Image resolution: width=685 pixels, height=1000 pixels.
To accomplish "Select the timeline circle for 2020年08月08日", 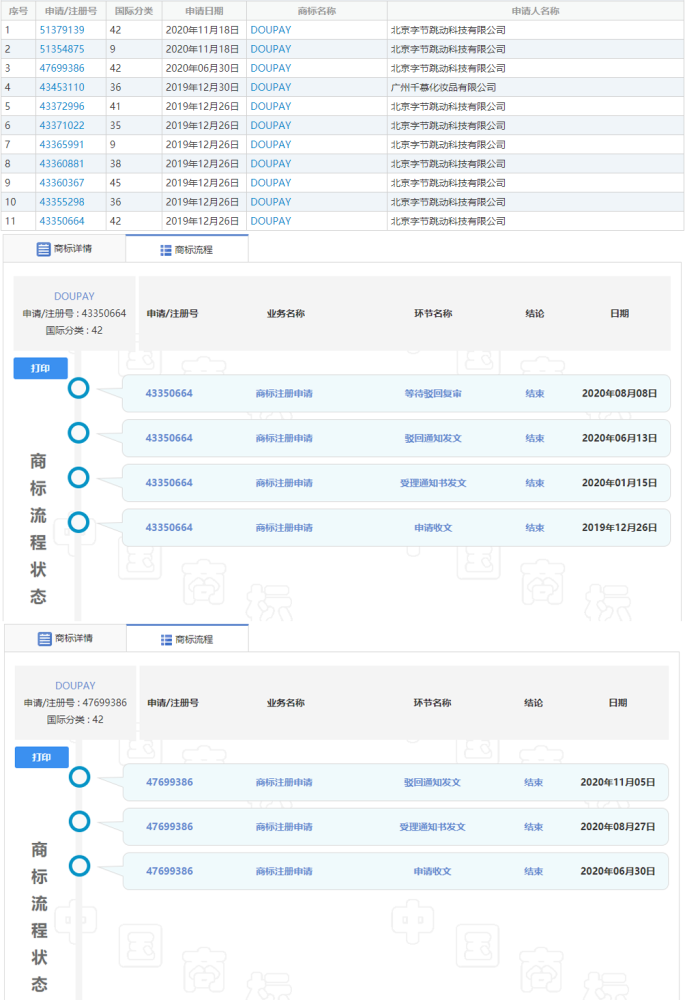I will point(78,388).
